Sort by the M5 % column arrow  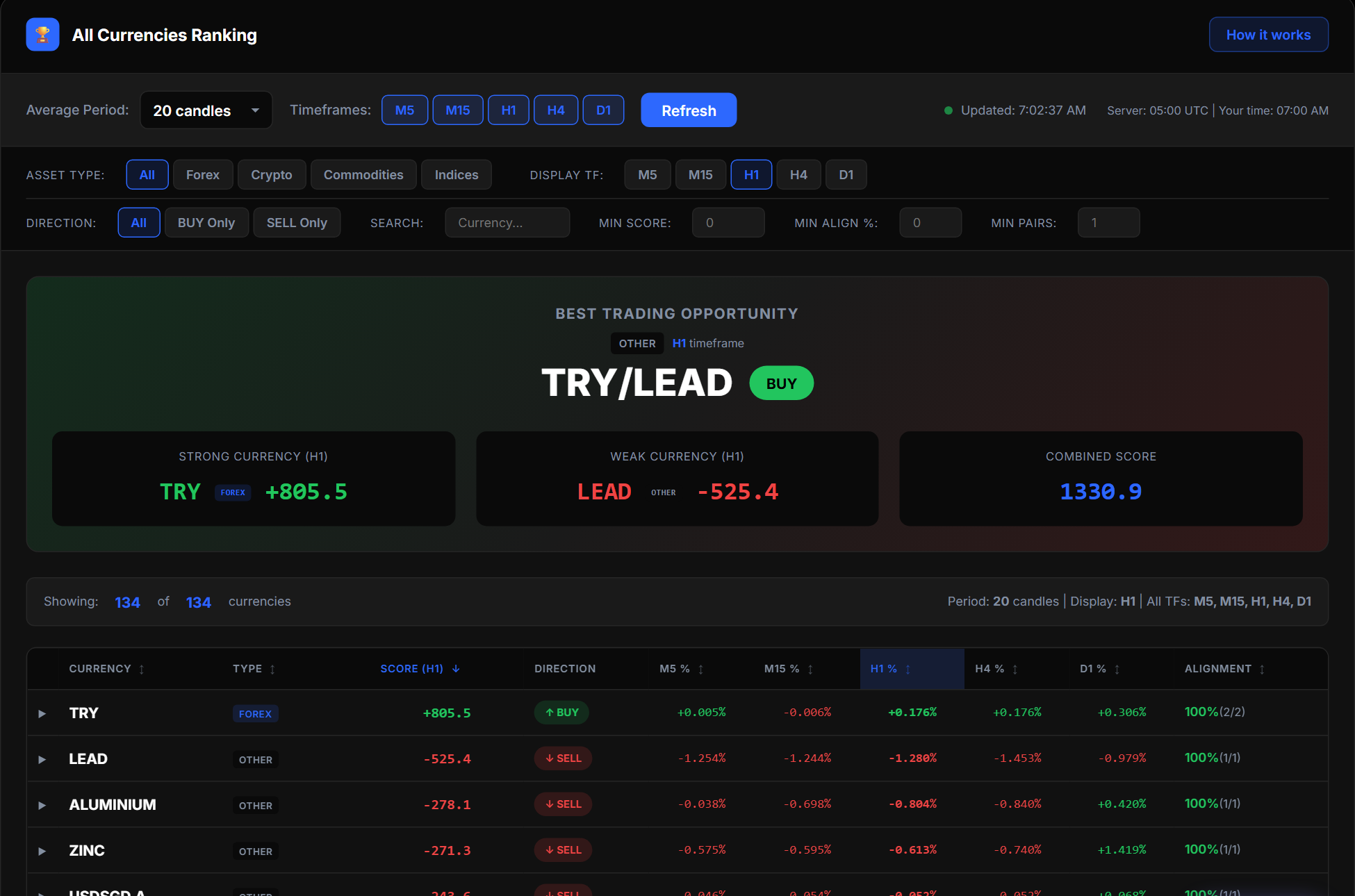tap(701, 669)
